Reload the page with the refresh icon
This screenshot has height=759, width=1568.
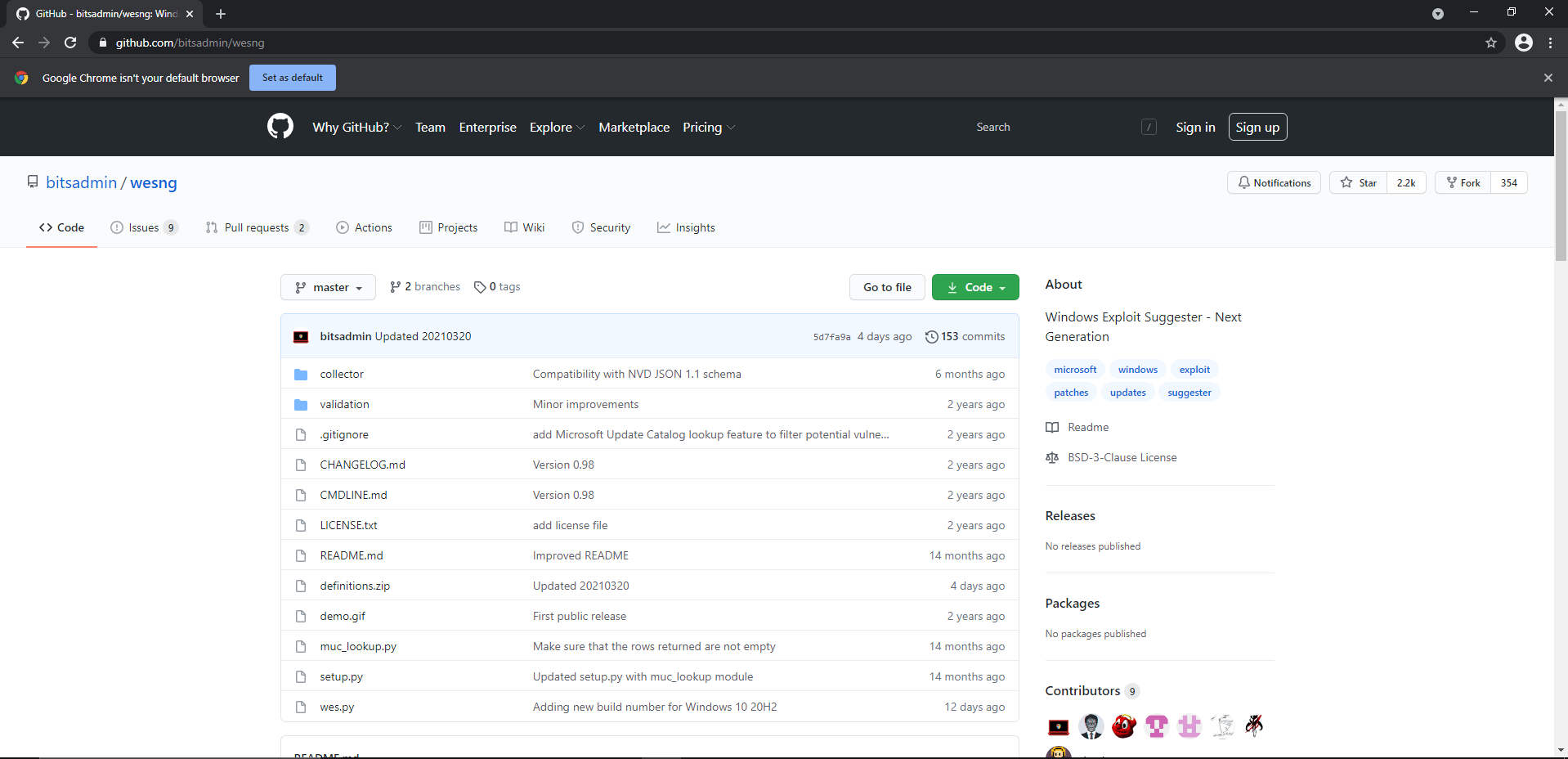tap(71, 43)
